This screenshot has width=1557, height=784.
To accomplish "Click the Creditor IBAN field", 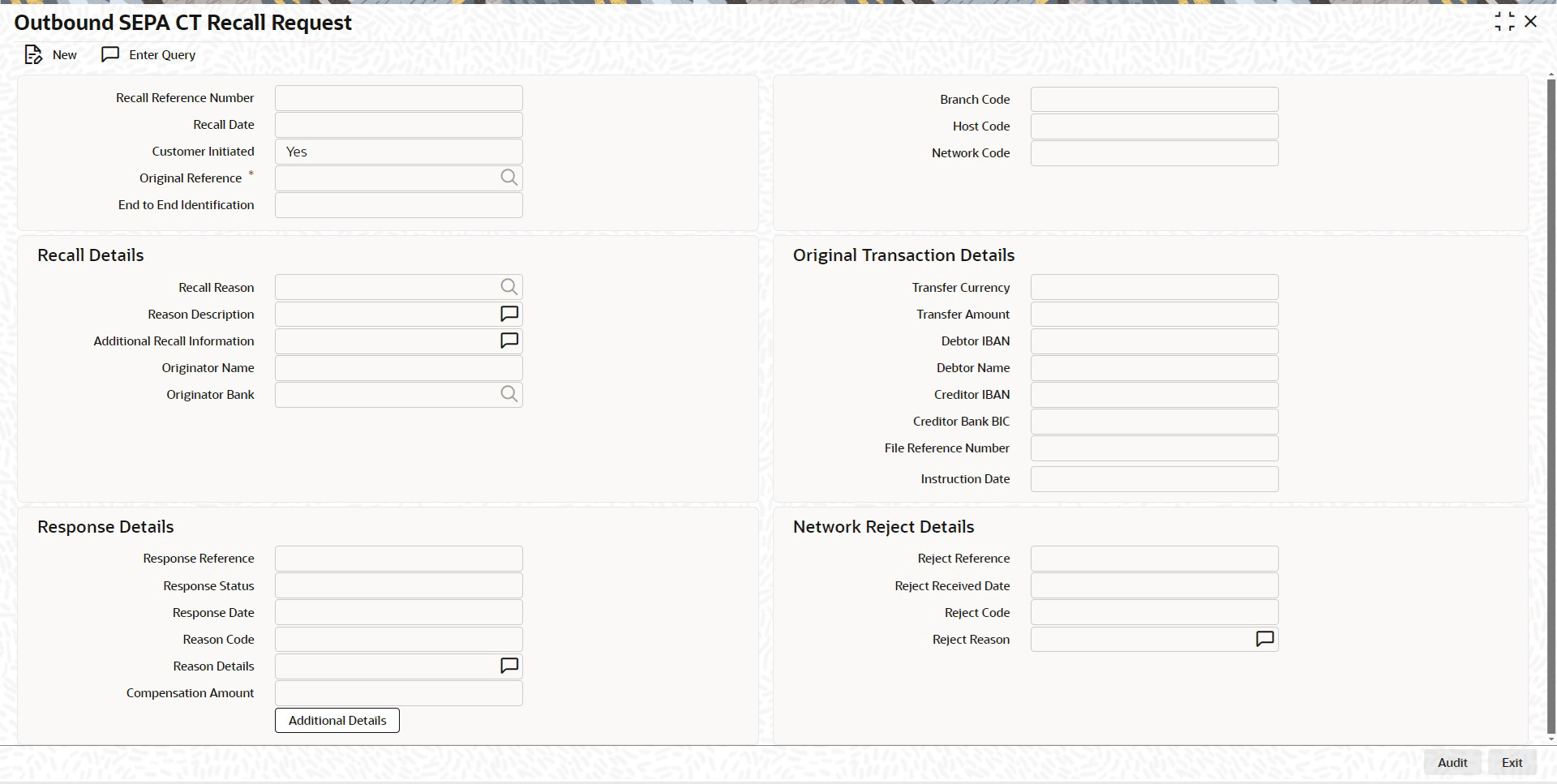I will tap(1155, 395).
